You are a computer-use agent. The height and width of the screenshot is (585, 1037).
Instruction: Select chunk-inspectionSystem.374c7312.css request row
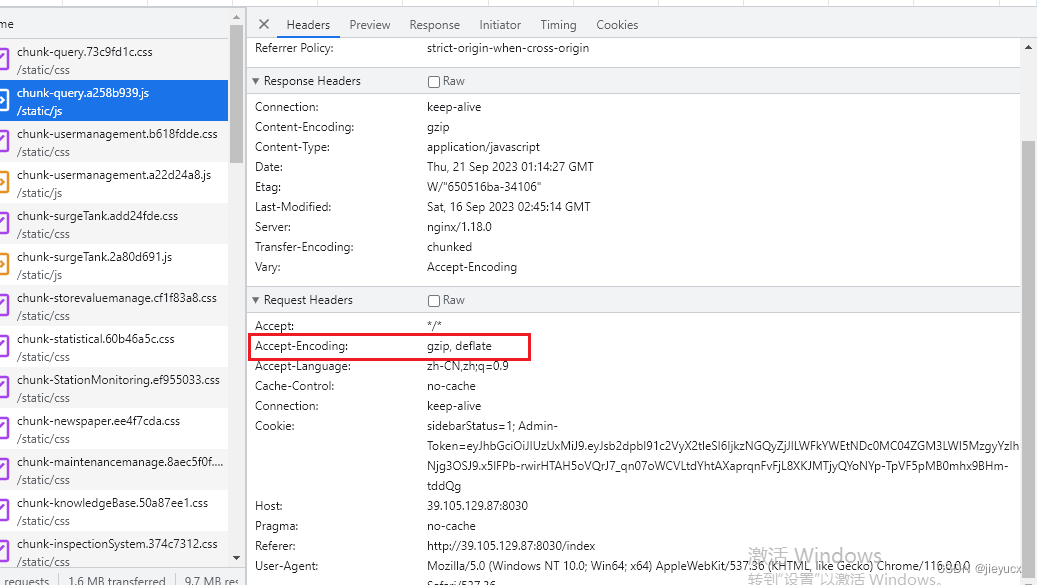[117, 552]
